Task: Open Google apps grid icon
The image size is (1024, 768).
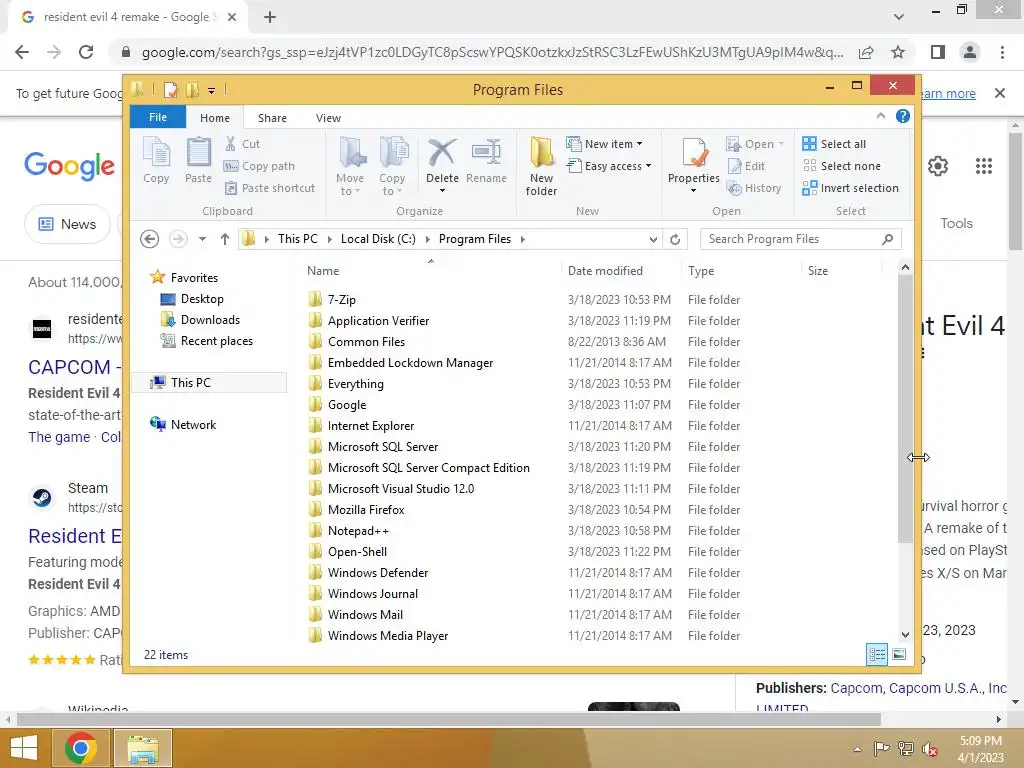Action: point(984,166)
